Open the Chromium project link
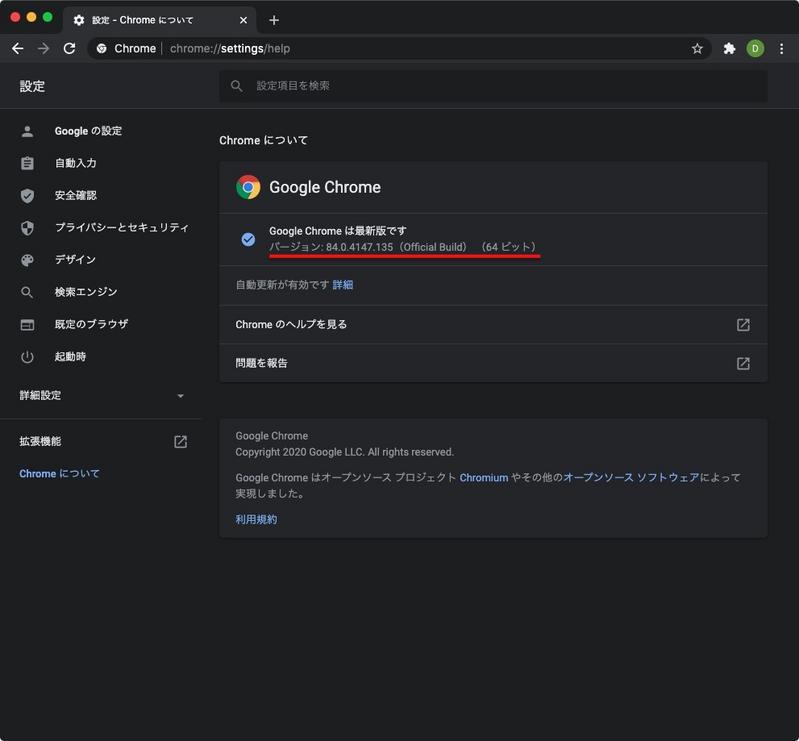Screen dimensions: 799x741 [x=484, y=478]
